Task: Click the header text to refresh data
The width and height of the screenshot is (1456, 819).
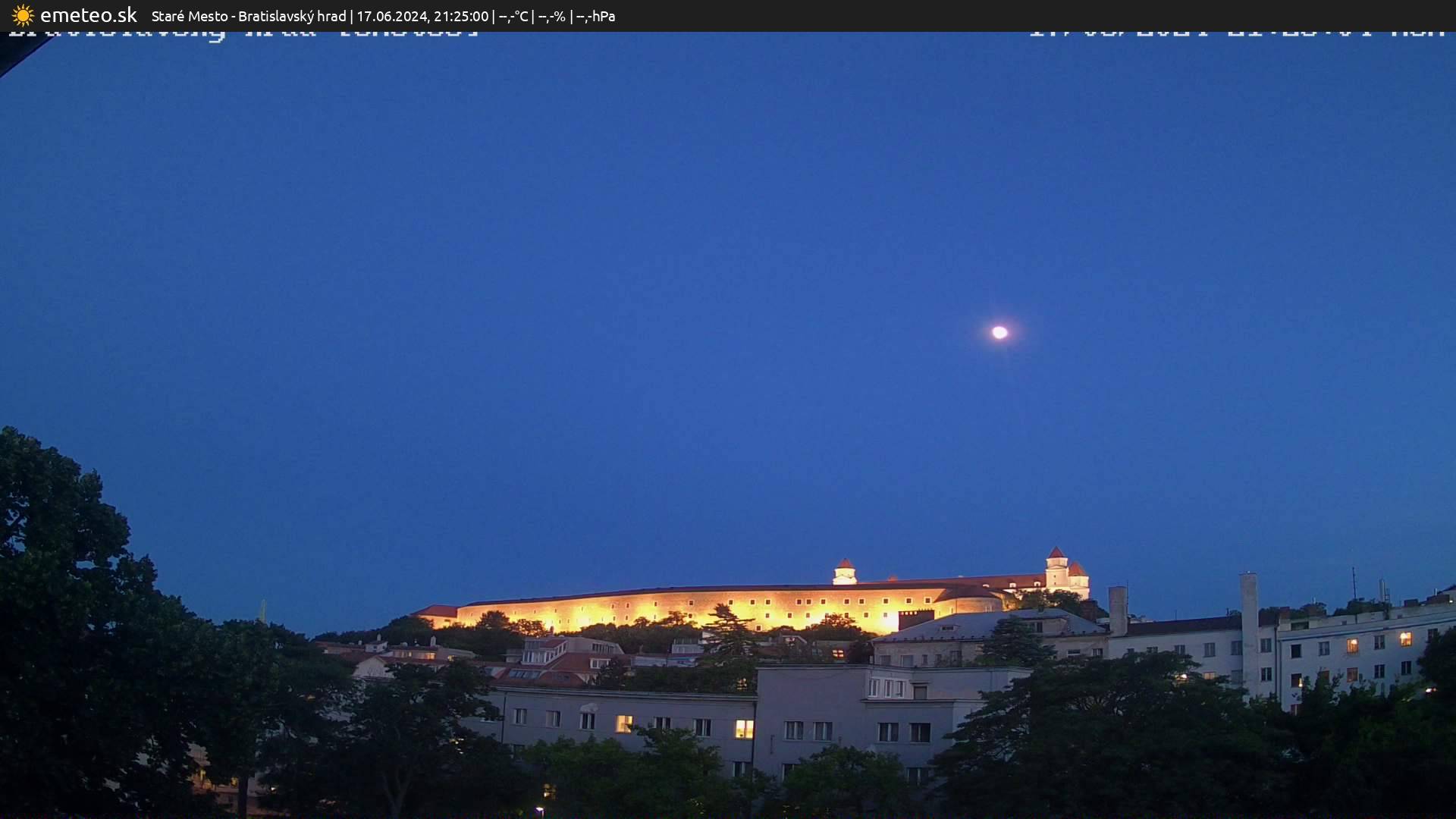Action: click(379, 16)
